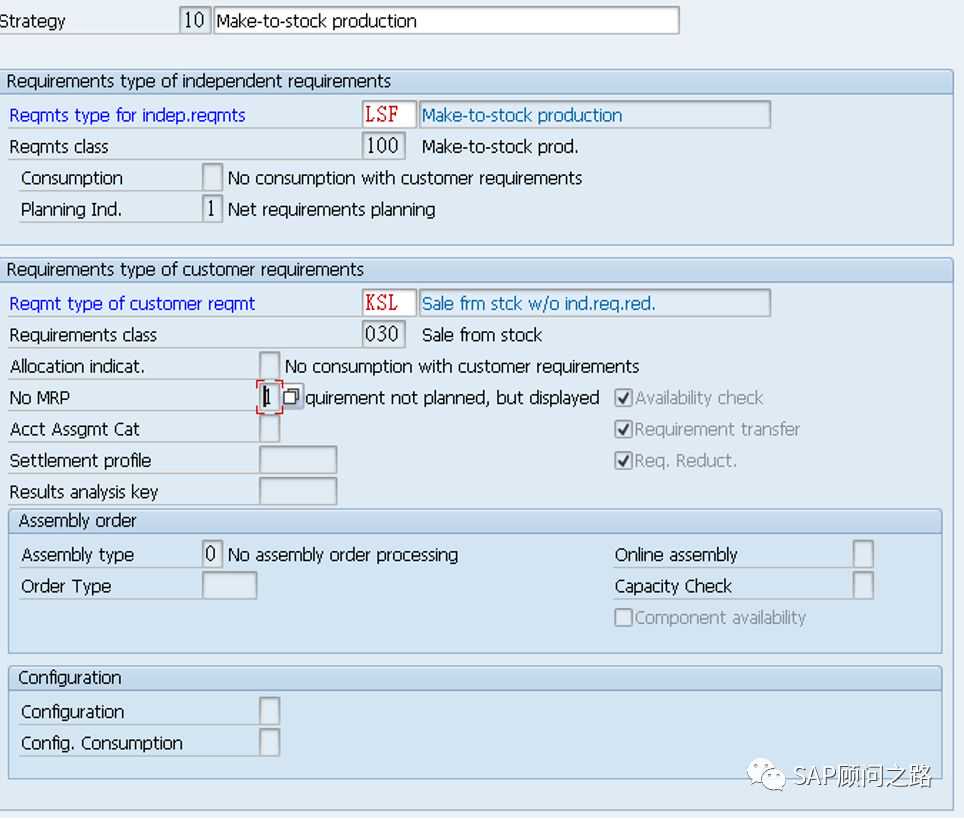Select the Reqmts class field showing 100
Screen dimensions: 964x819
coord(383,147)
